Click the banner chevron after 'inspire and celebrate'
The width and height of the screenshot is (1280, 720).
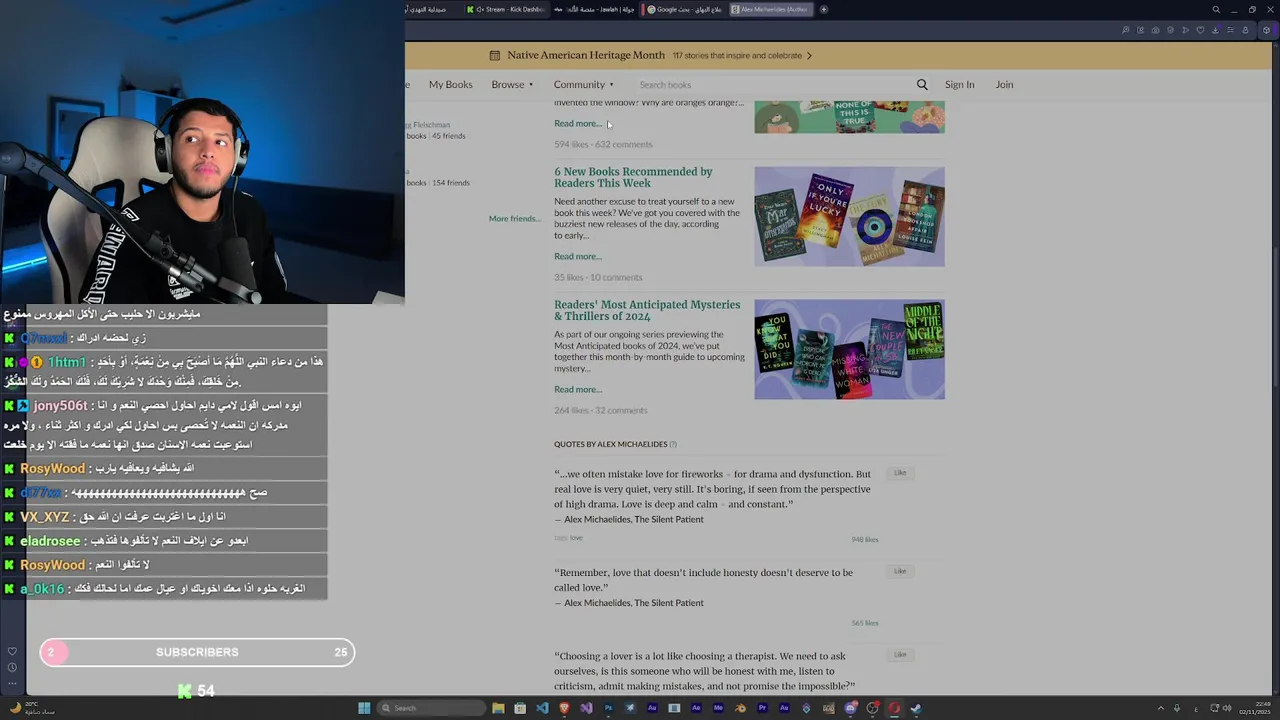(809, 55)
